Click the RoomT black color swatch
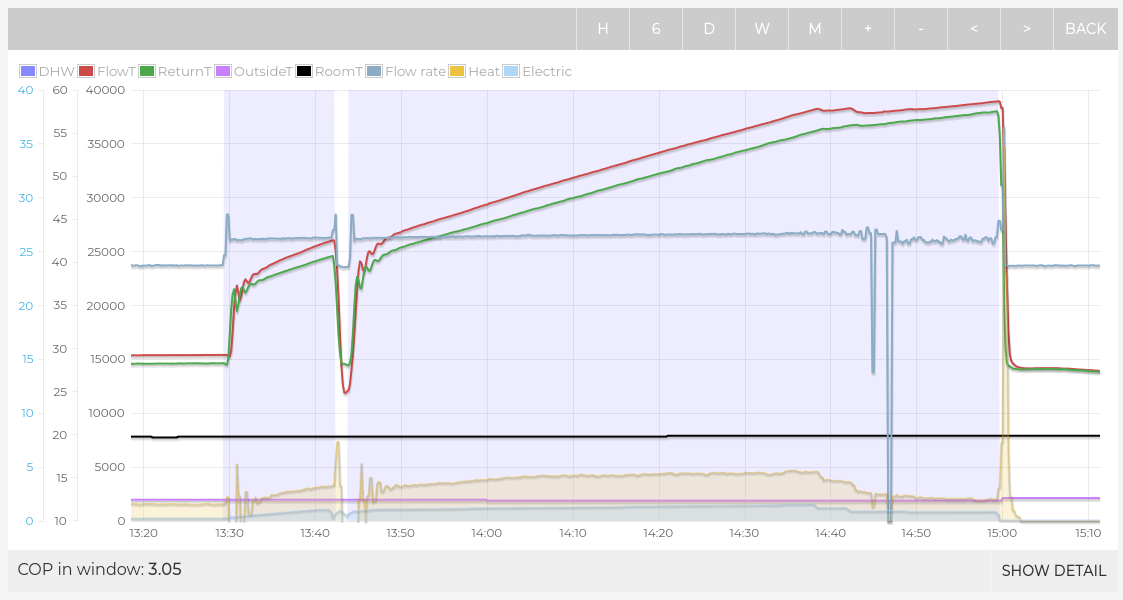The width and height of the screenshot is (1123, 600). click(304, 72)
